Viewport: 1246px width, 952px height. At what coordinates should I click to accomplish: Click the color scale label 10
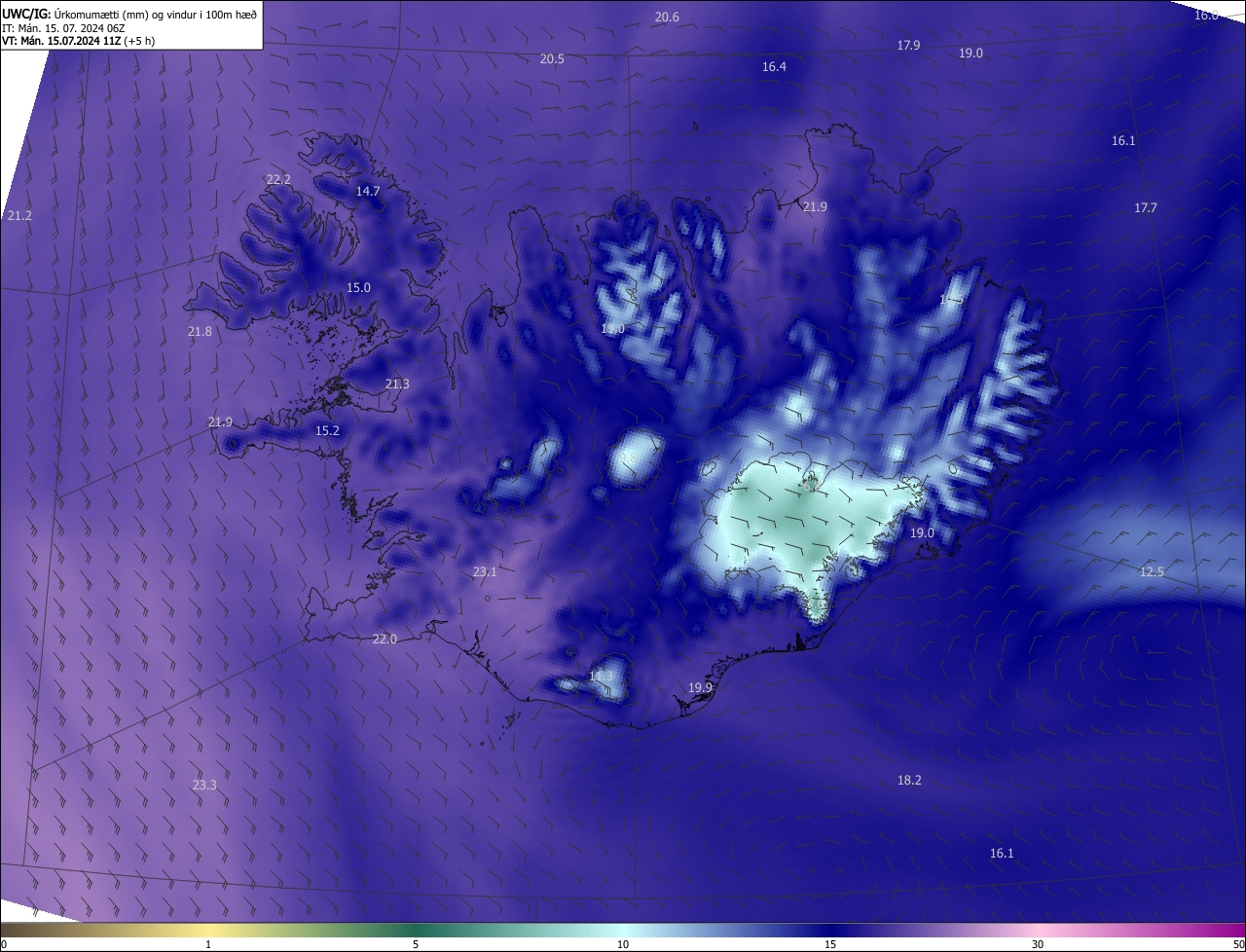(x=623, y=944)
